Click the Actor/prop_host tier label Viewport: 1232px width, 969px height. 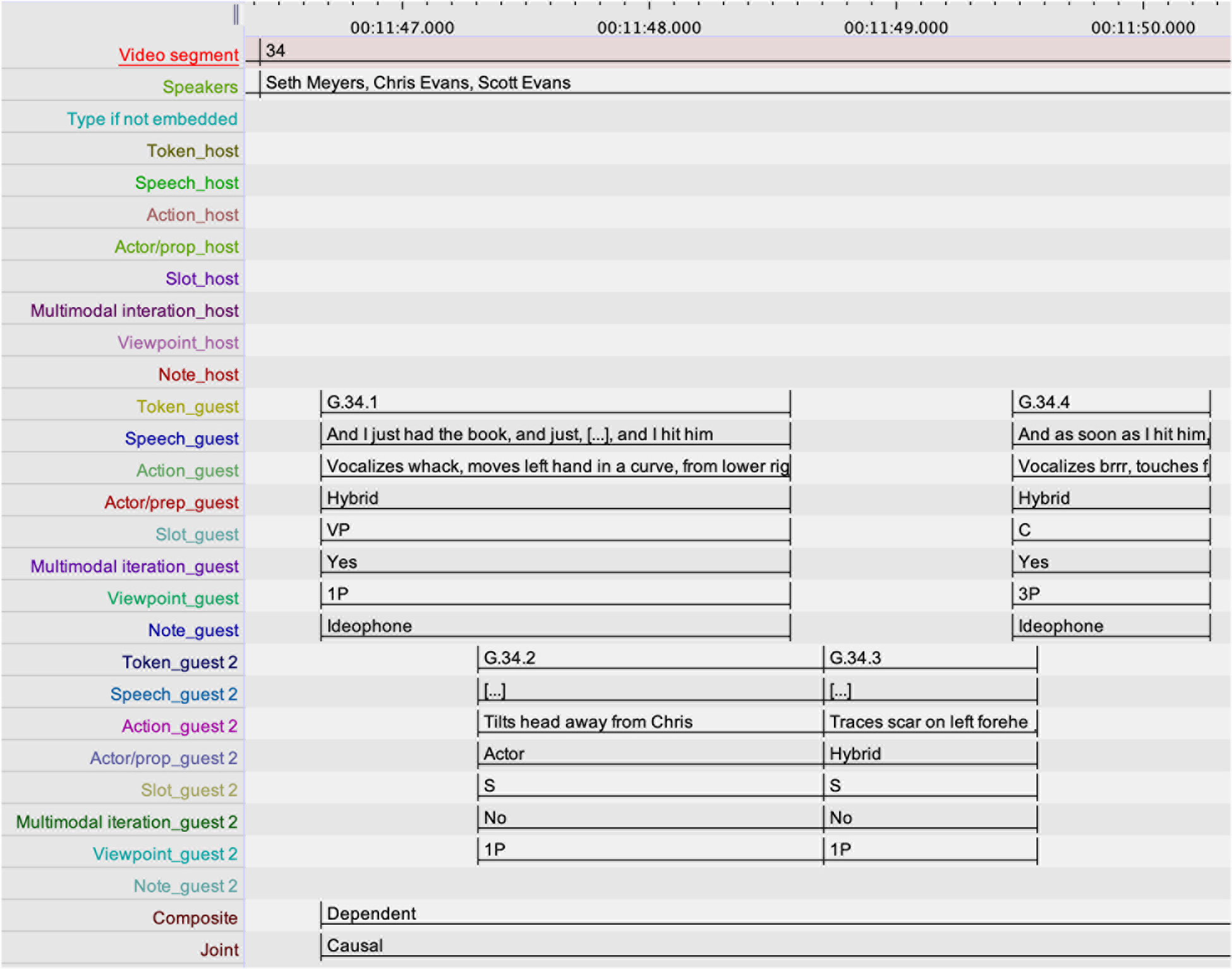176,246
